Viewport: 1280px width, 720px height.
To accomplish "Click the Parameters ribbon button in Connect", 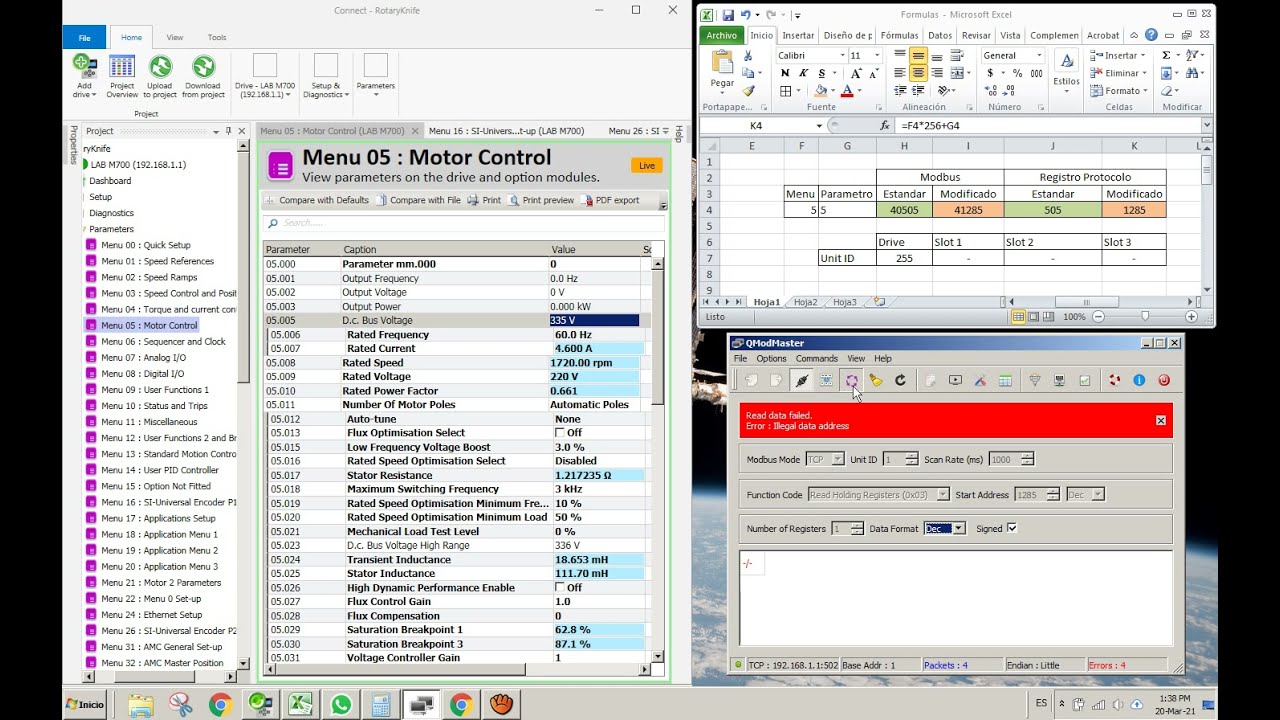I will tap(376, 74).
